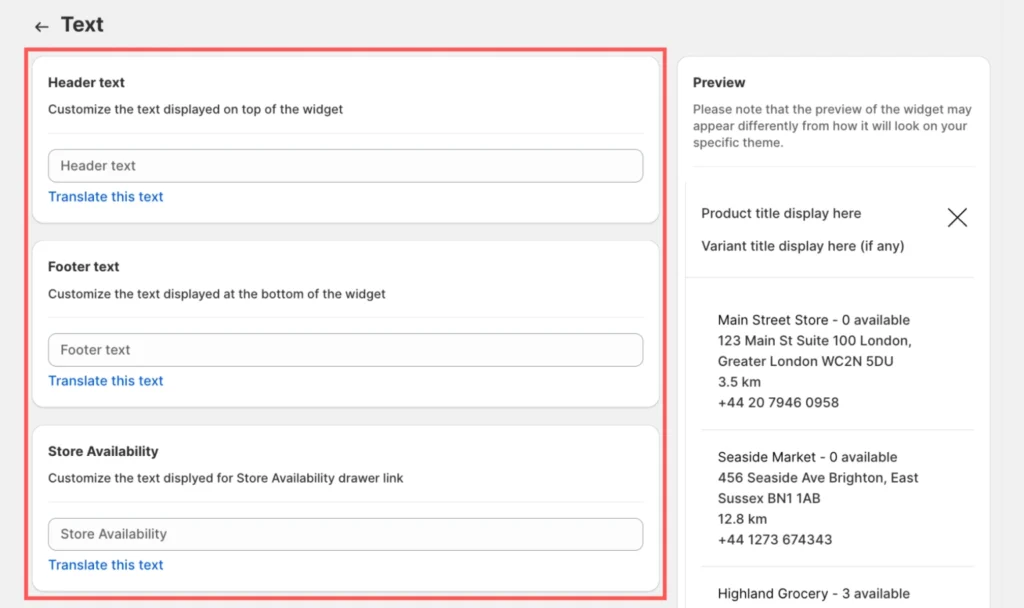Click the 123 Main St Suite 100 address
Image resolution: width=1024 pixels, height=608 pixels.
point(814,341)
